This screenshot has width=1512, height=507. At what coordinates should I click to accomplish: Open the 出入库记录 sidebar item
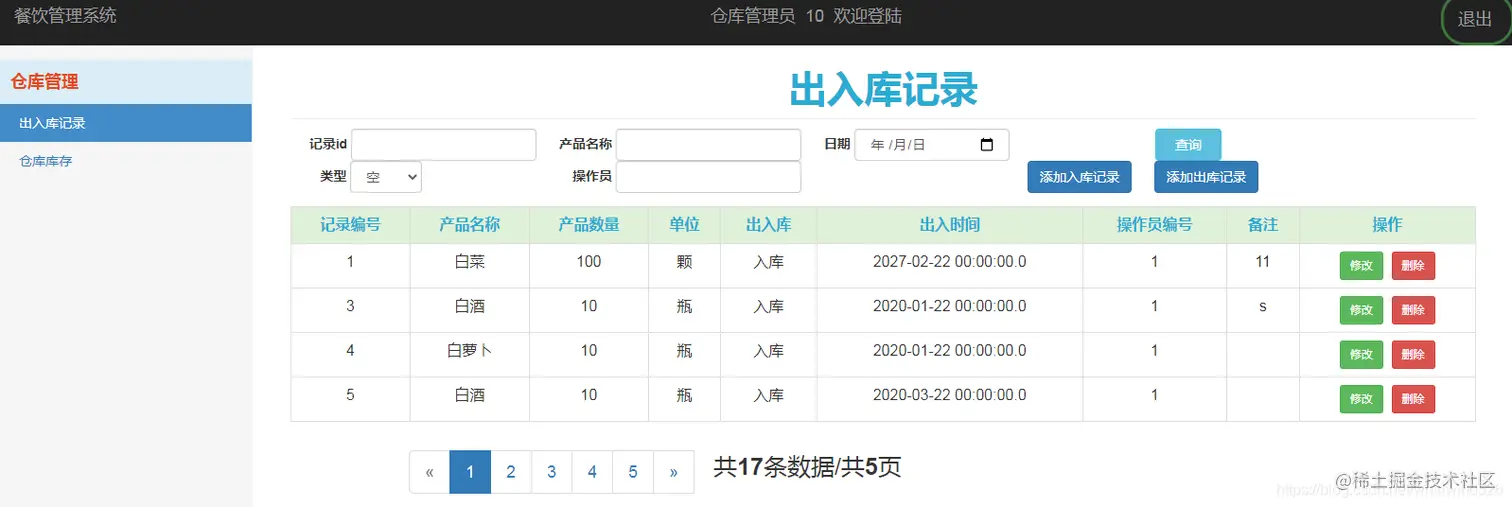(126, 123)
